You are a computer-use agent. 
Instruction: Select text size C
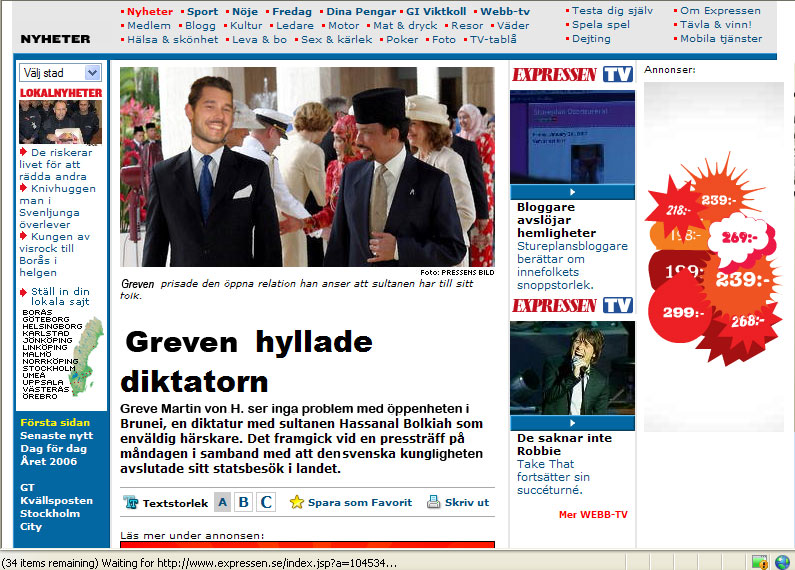(x=266, y=502)
